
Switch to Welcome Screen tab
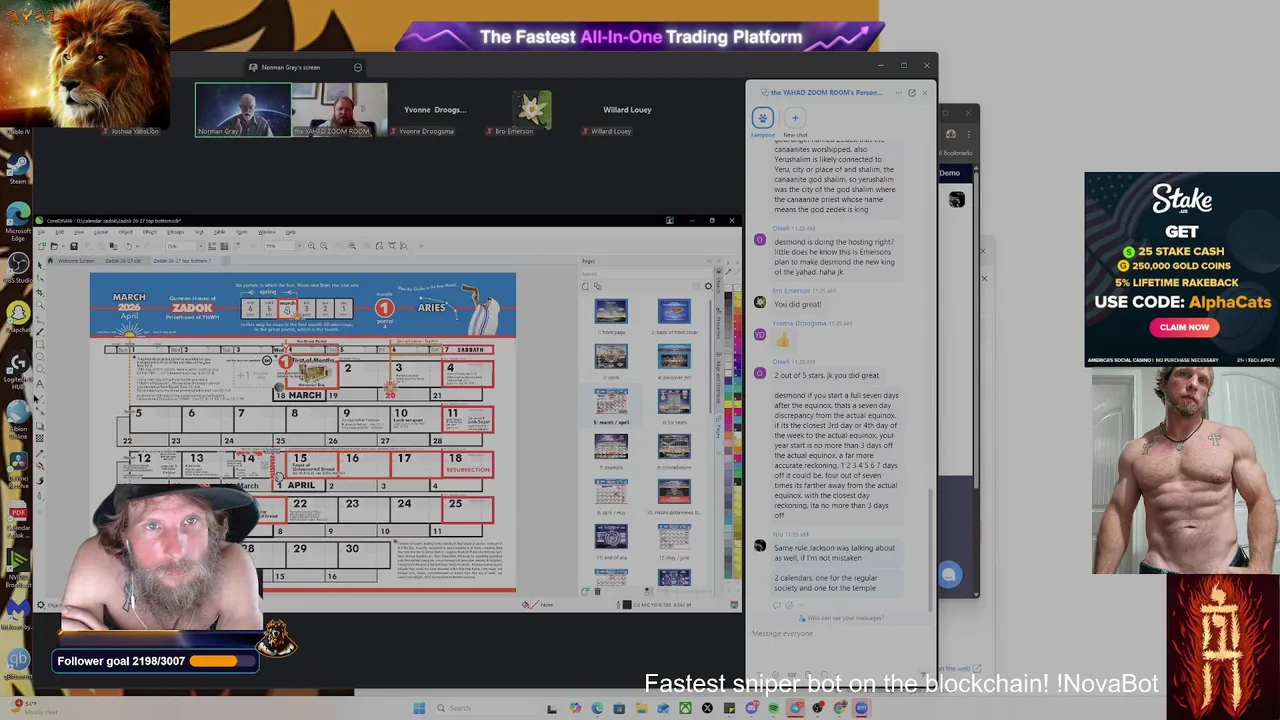click(74, 261)
